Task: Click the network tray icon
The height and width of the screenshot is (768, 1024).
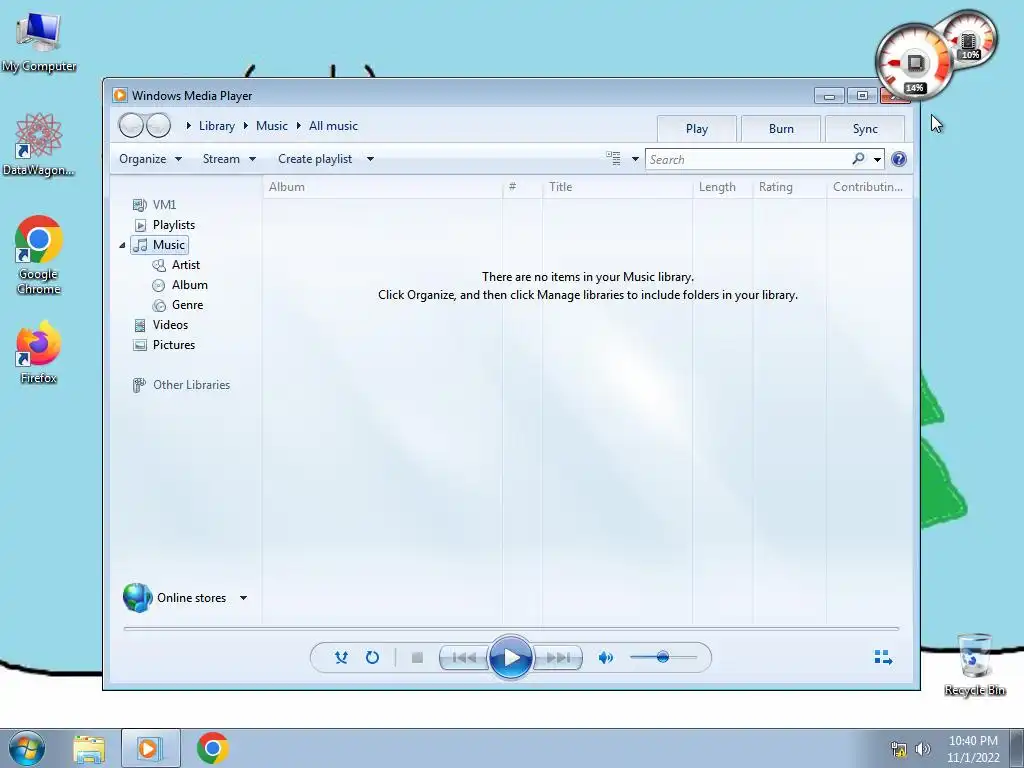Action: point(899,749)
